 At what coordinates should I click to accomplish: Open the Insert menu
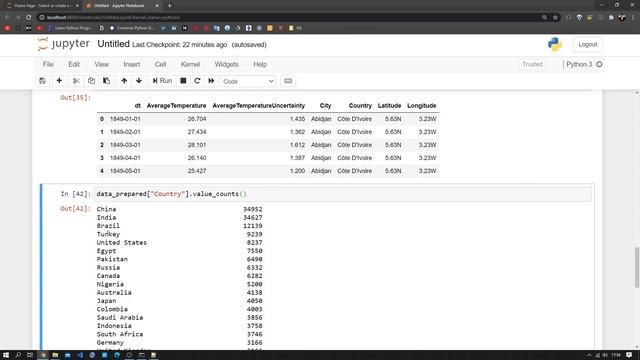tap(131, 64)
